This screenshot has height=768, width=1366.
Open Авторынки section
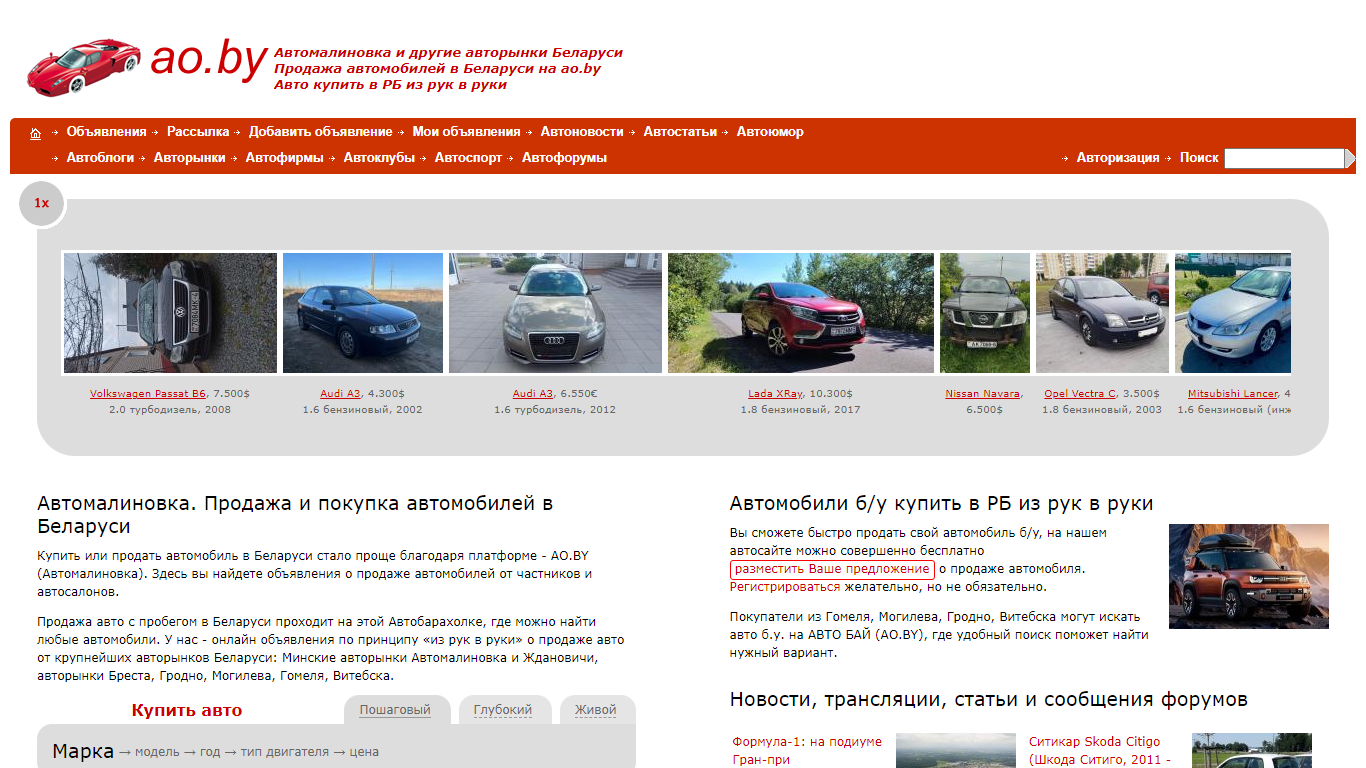[190, 158]
